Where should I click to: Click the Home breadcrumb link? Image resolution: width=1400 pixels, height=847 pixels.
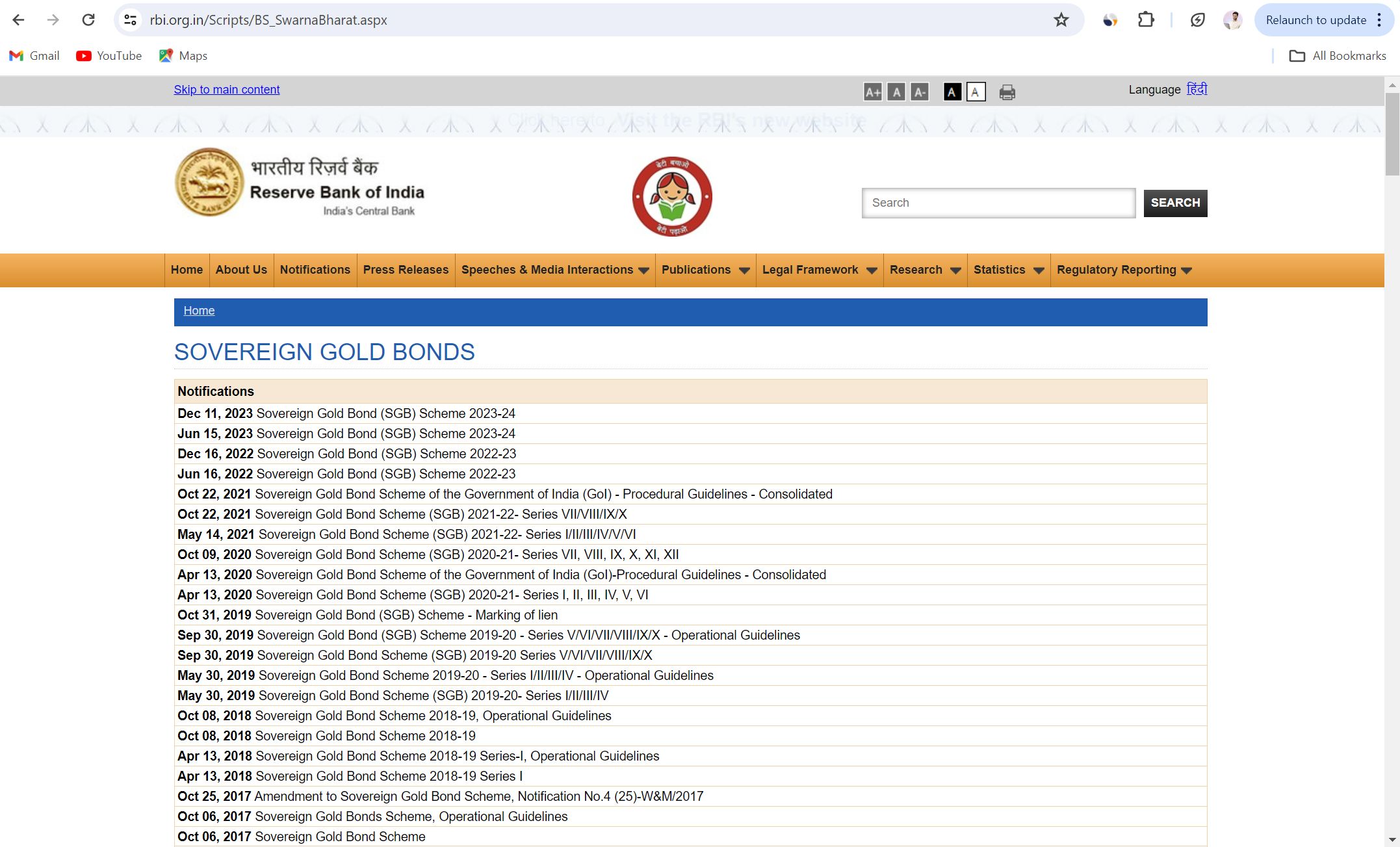coord(199,311)
